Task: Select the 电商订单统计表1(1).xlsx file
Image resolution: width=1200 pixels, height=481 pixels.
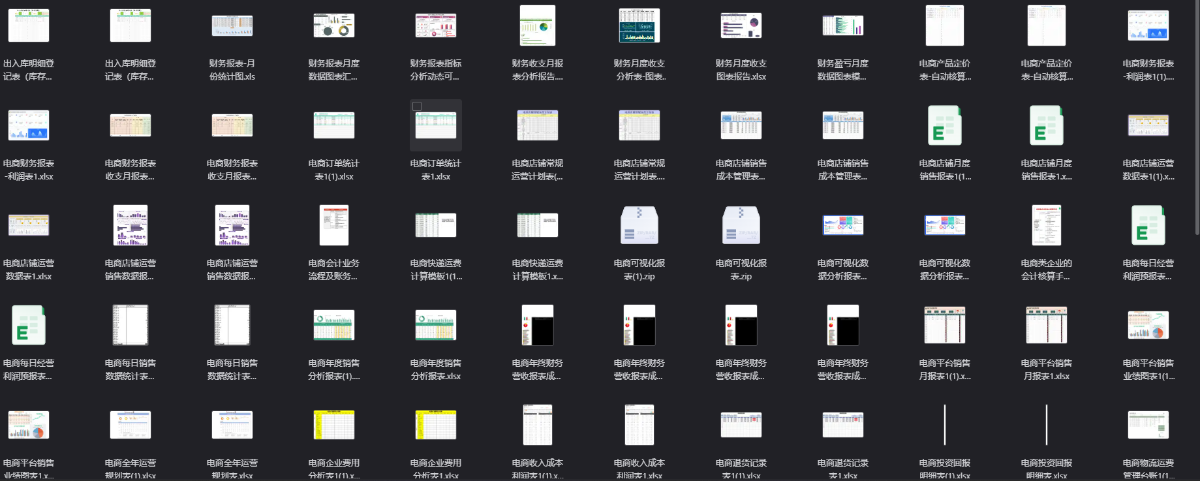Action: (x=334, y=128)
